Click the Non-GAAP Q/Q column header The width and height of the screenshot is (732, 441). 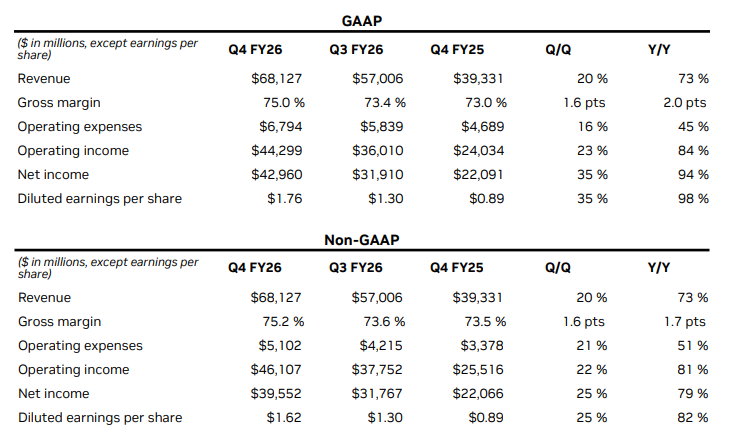[x=558, y=268]
